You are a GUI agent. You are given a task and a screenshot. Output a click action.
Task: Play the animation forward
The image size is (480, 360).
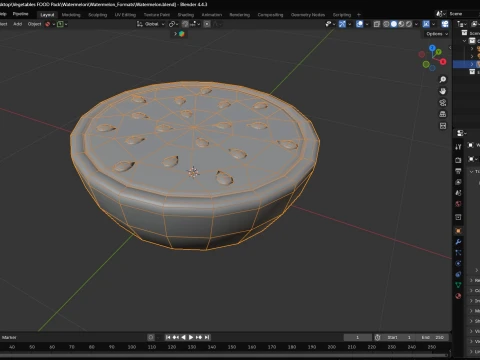(x=191, y=337)
